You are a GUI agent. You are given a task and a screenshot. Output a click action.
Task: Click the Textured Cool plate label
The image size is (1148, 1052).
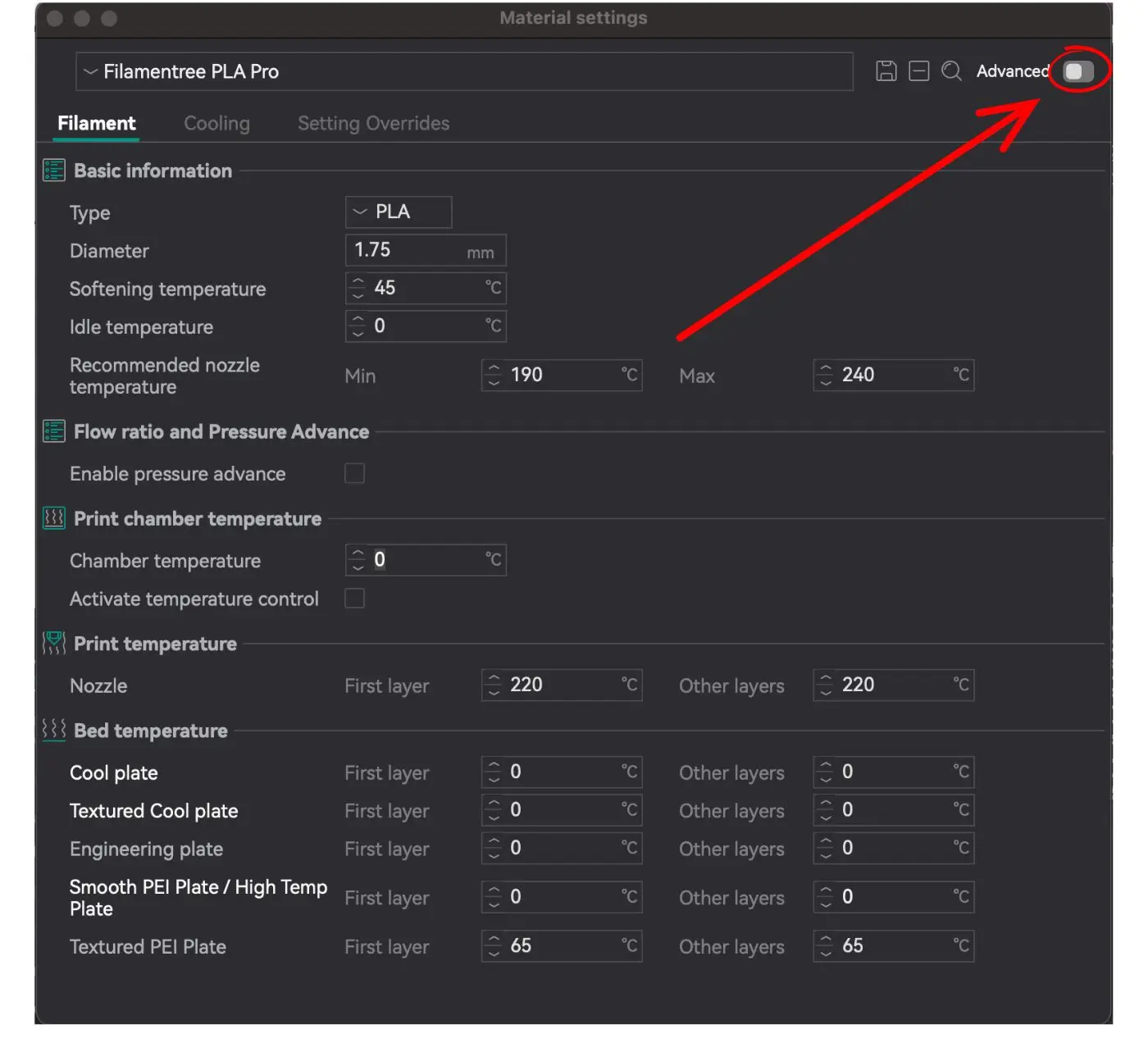tap(154, 811)
